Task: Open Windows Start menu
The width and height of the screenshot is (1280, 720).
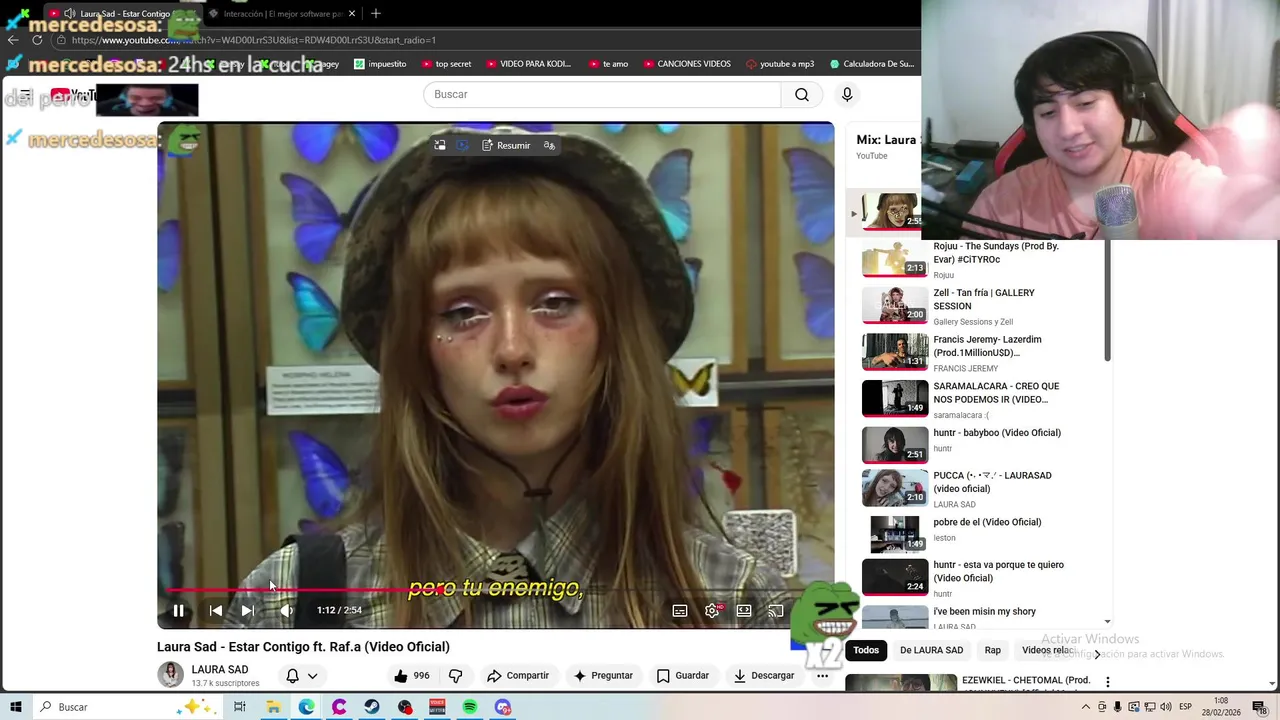Action: (16, 707)
